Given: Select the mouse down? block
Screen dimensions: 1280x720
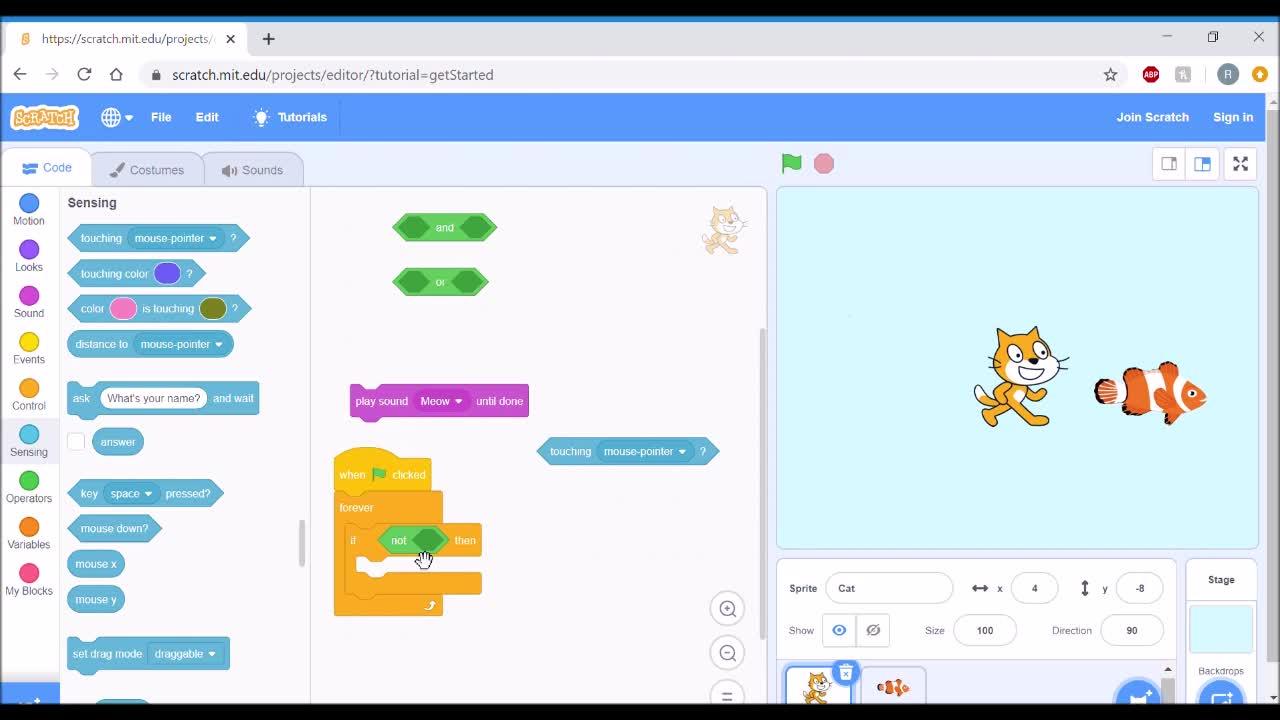Looking at the screenshot, I should pos(114,528).
